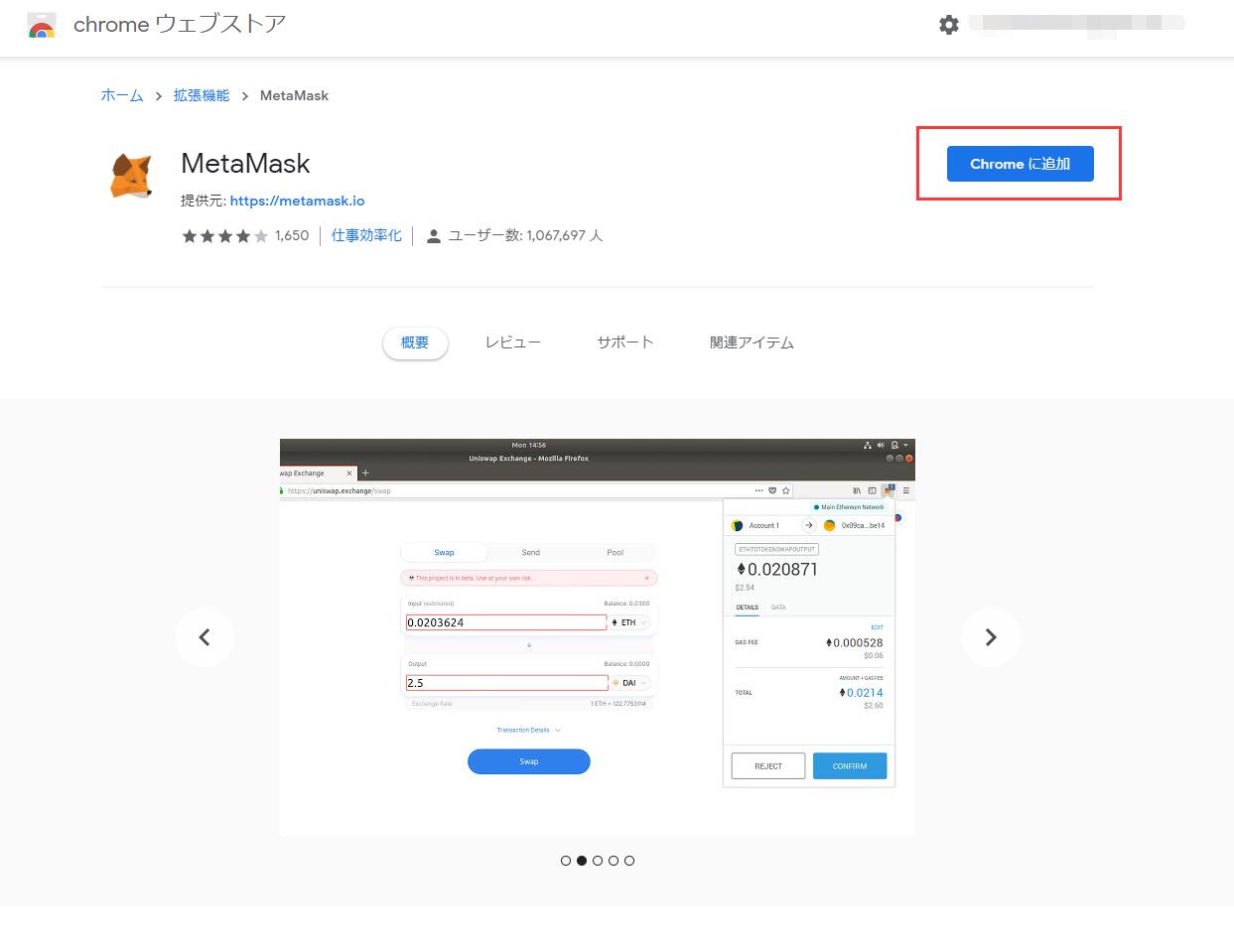The image size is (1234, 952).
Task: Select the third carousel dot
Action: (x=598, y=861)
